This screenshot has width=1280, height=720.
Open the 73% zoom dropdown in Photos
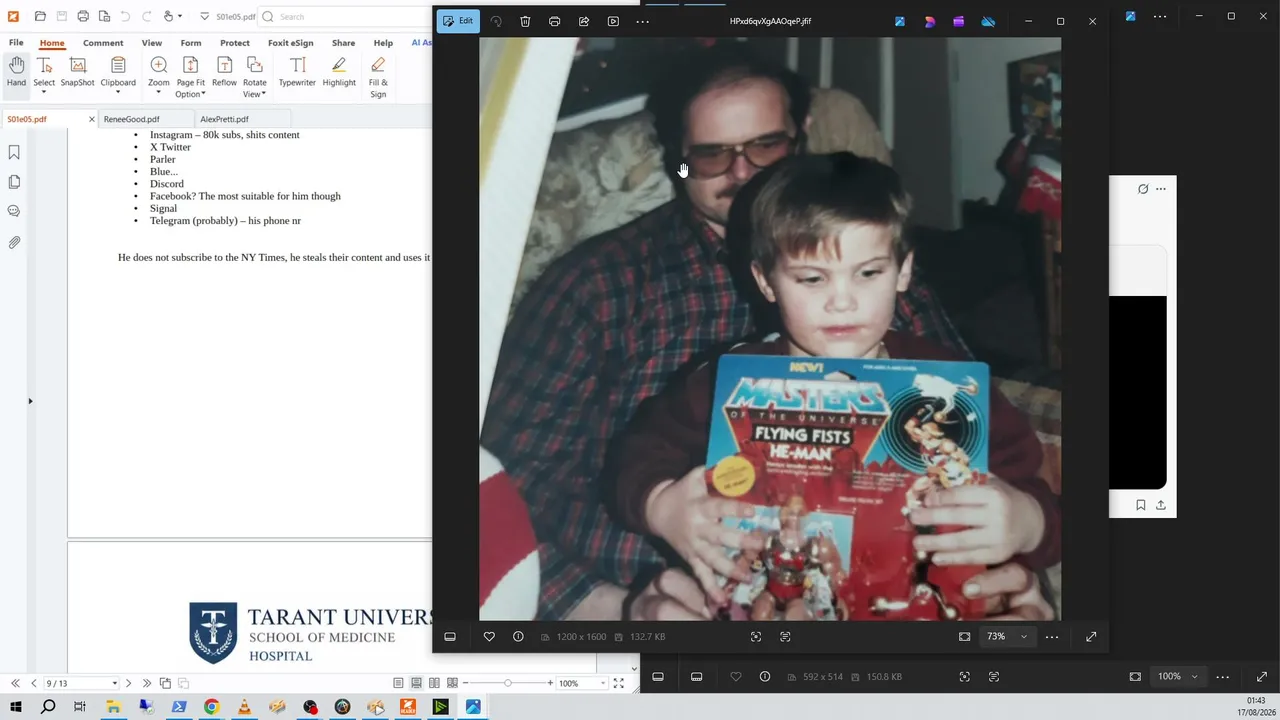(x=1007, y=637)
